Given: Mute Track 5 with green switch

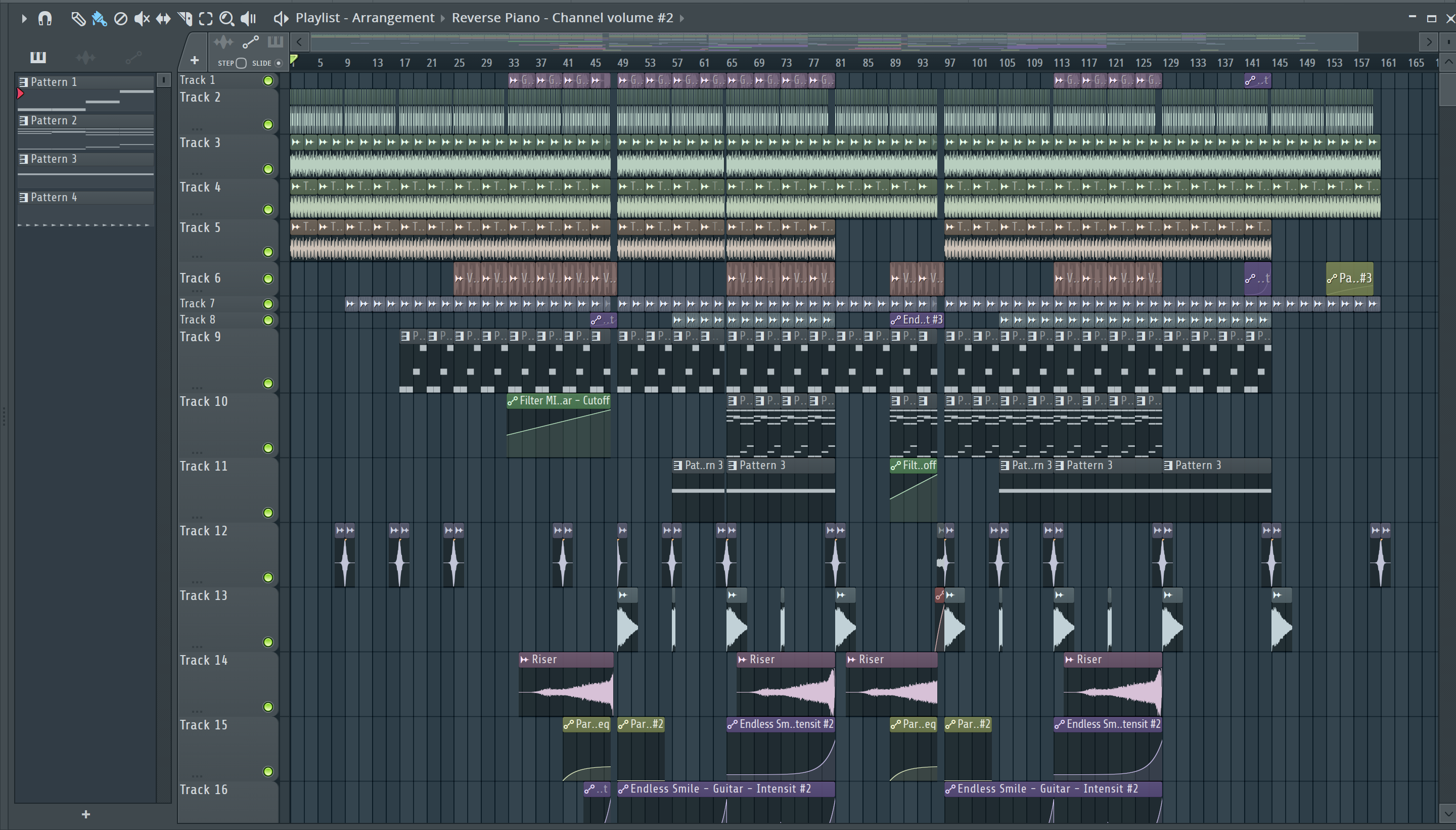Looking at the screenshot, I should [268, 251].
